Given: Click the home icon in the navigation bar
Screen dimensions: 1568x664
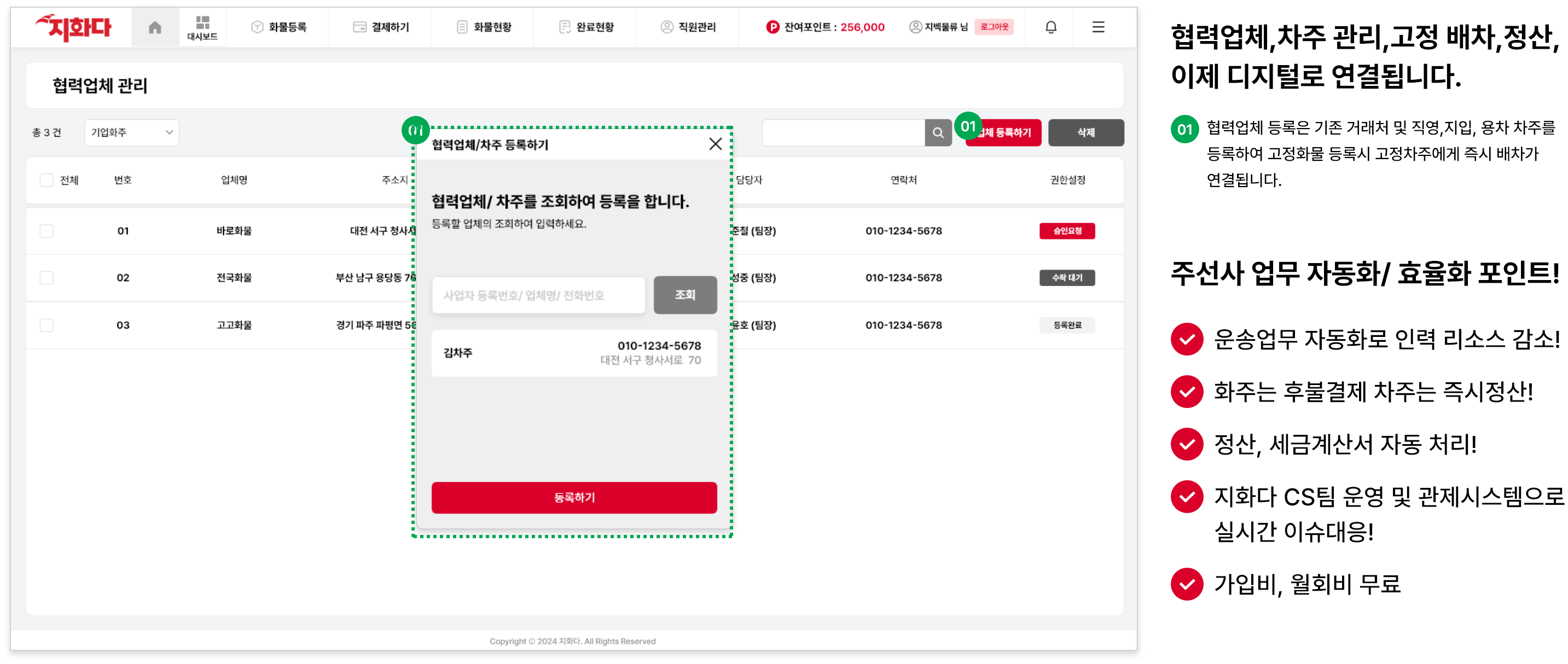Looking at the screenshot, I should coord(155,27).
